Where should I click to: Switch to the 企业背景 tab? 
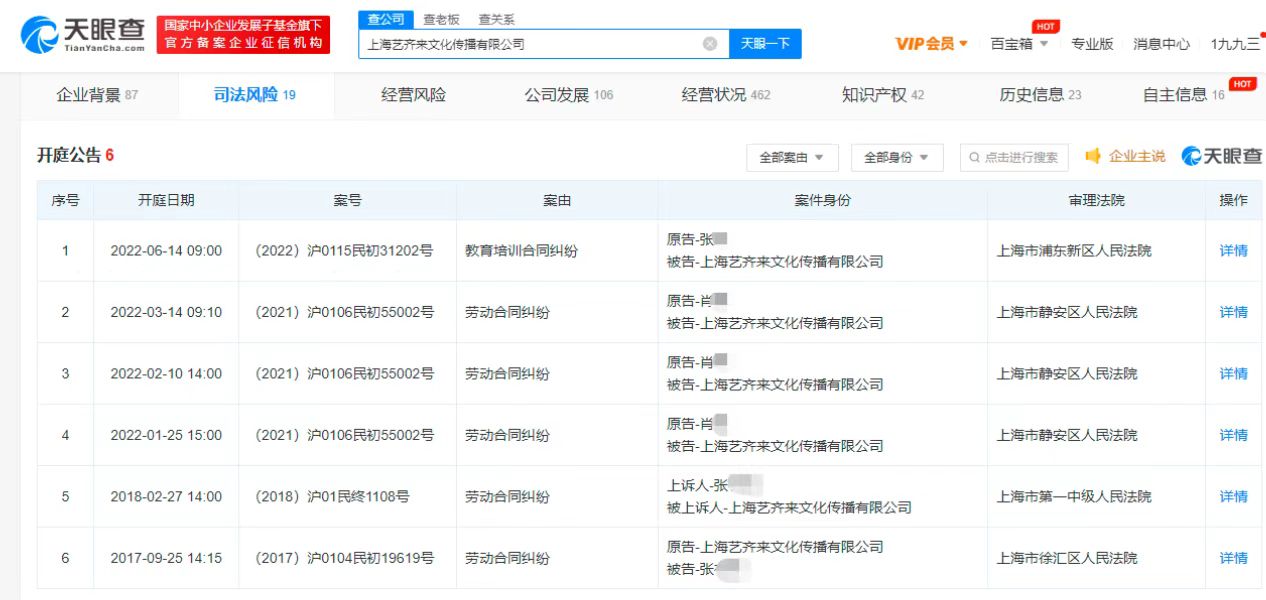[x=97, y=95]
